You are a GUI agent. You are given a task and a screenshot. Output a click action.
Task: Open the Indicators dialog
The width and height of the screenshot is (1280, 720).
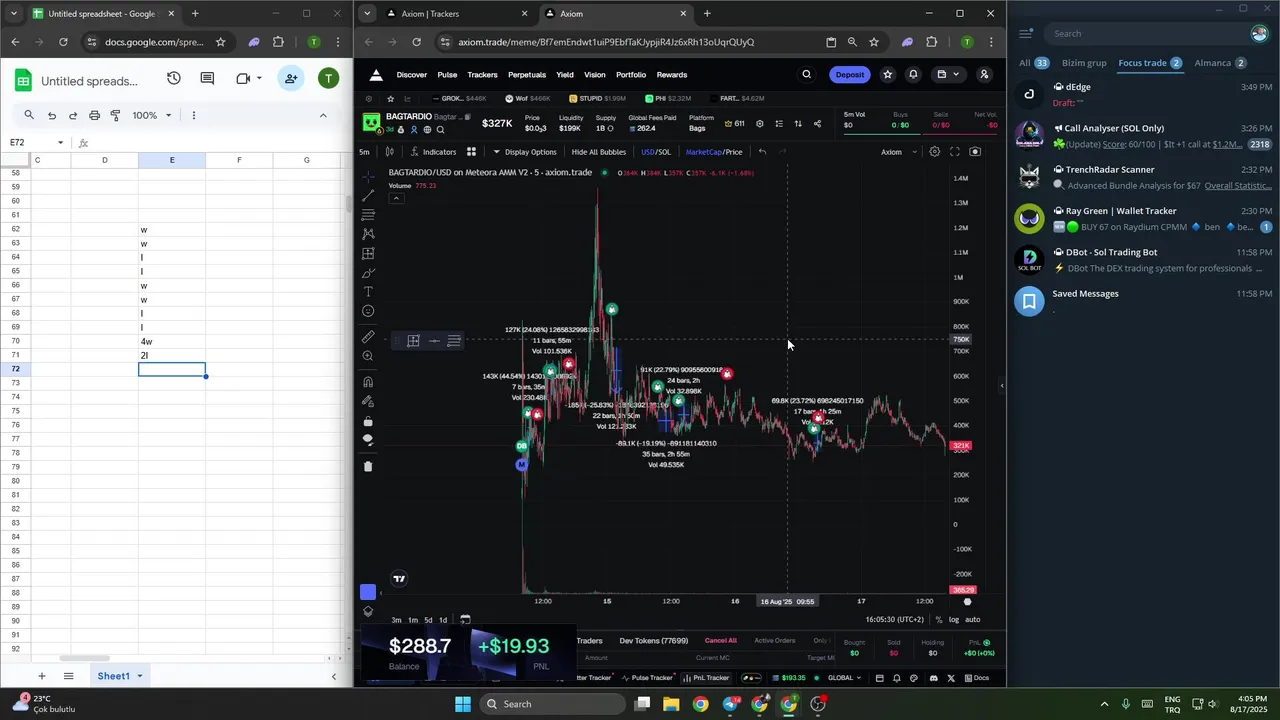tap(432, 152)
